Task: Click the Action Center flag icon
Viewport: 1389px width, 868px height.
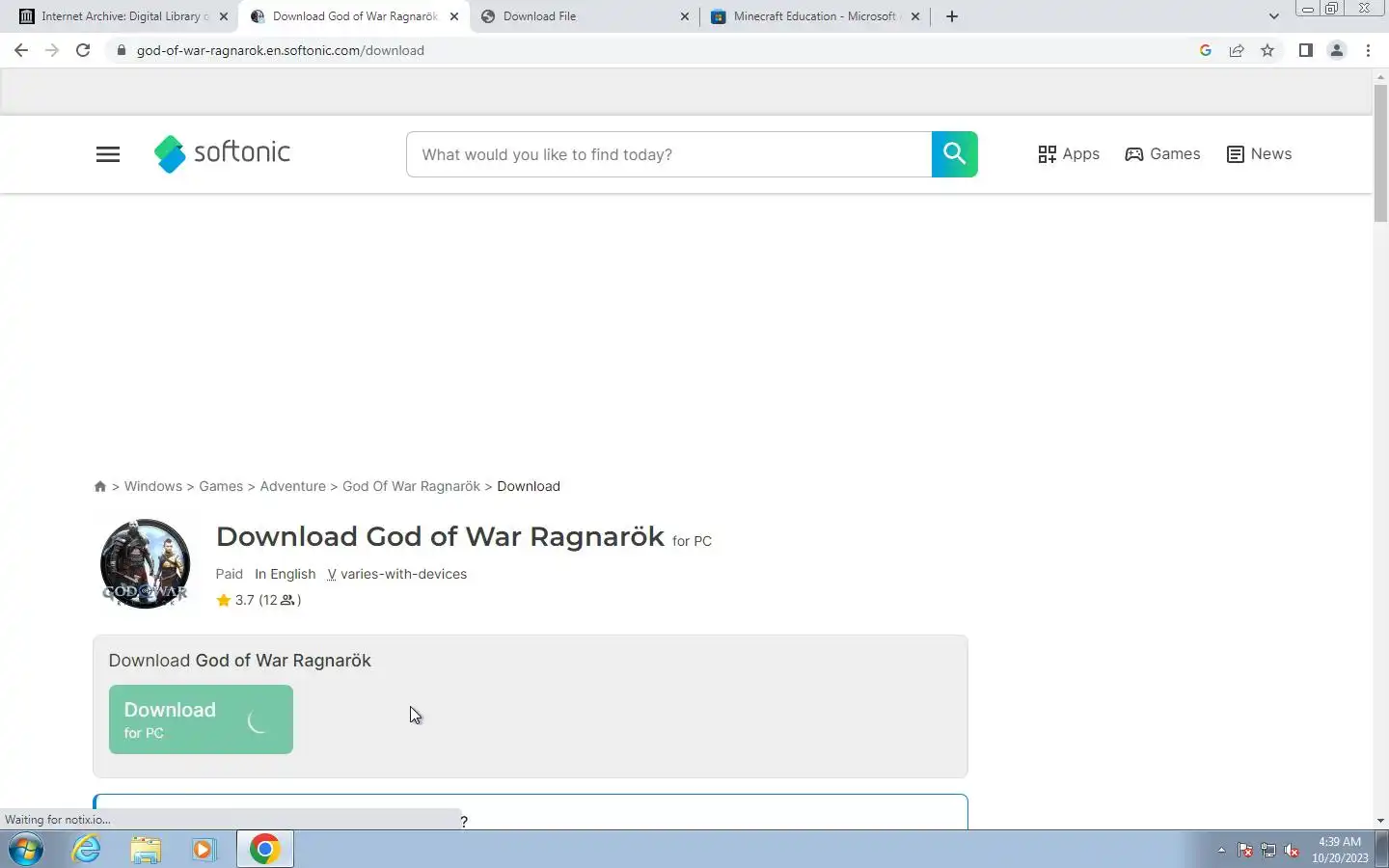Action: click(x=1245, y=851)
